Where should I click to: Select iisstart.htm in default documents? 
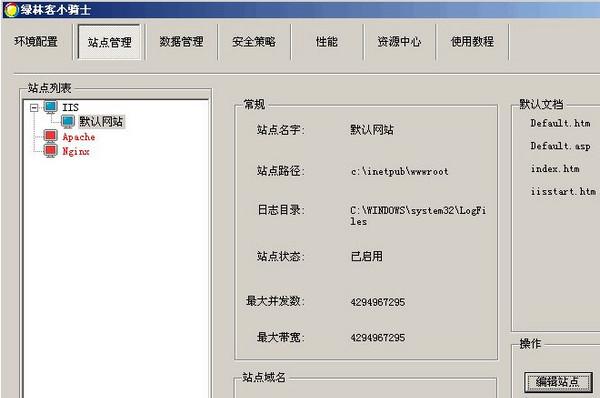(563, 191)
